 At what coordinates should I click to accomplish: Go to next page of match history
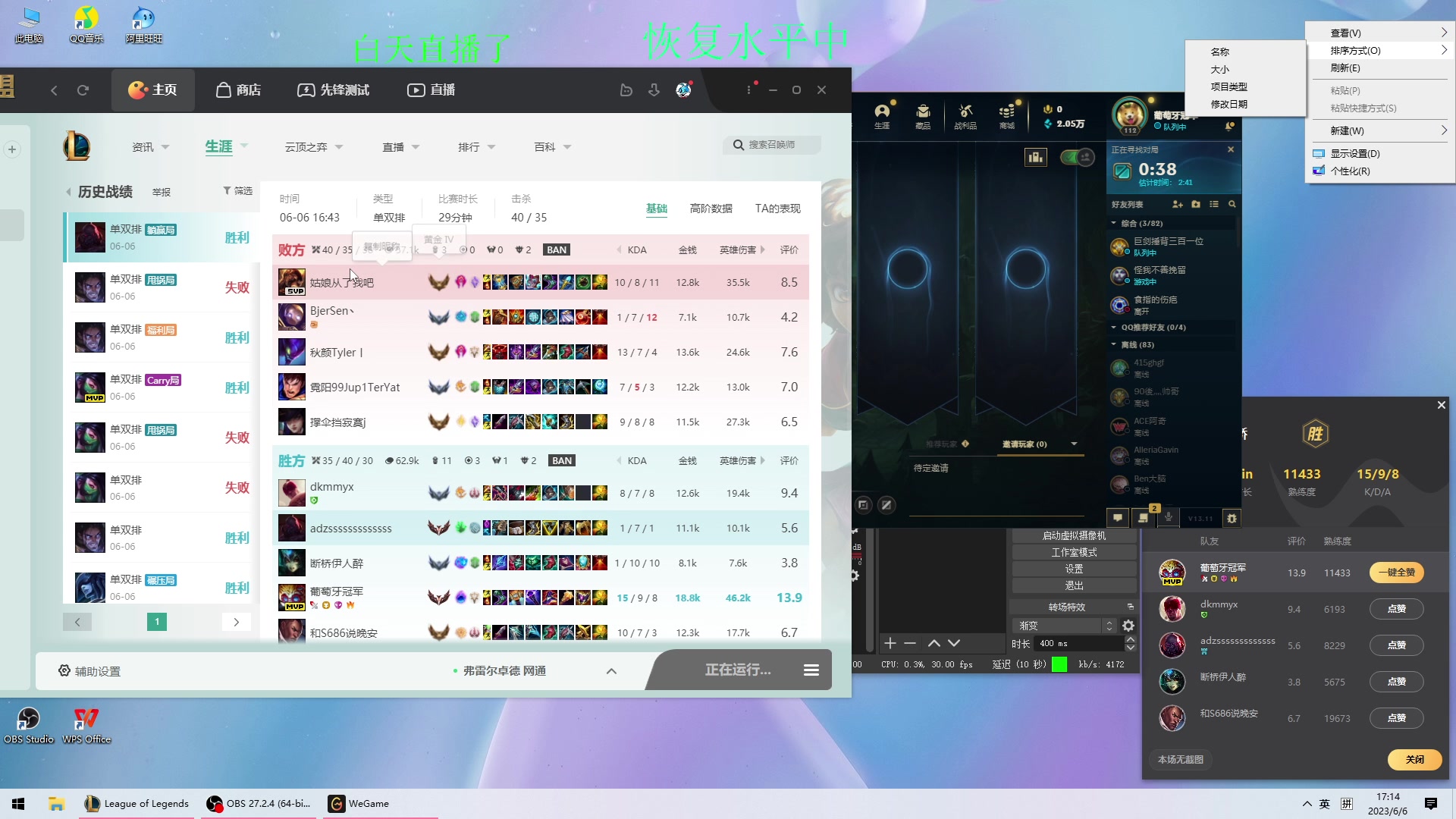[x=237, y=622]
